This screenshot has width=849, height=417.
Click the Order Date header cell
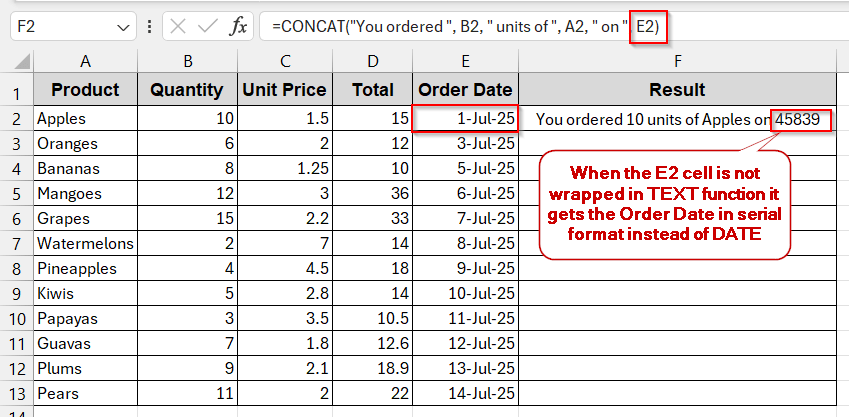(x=465, y=90)
